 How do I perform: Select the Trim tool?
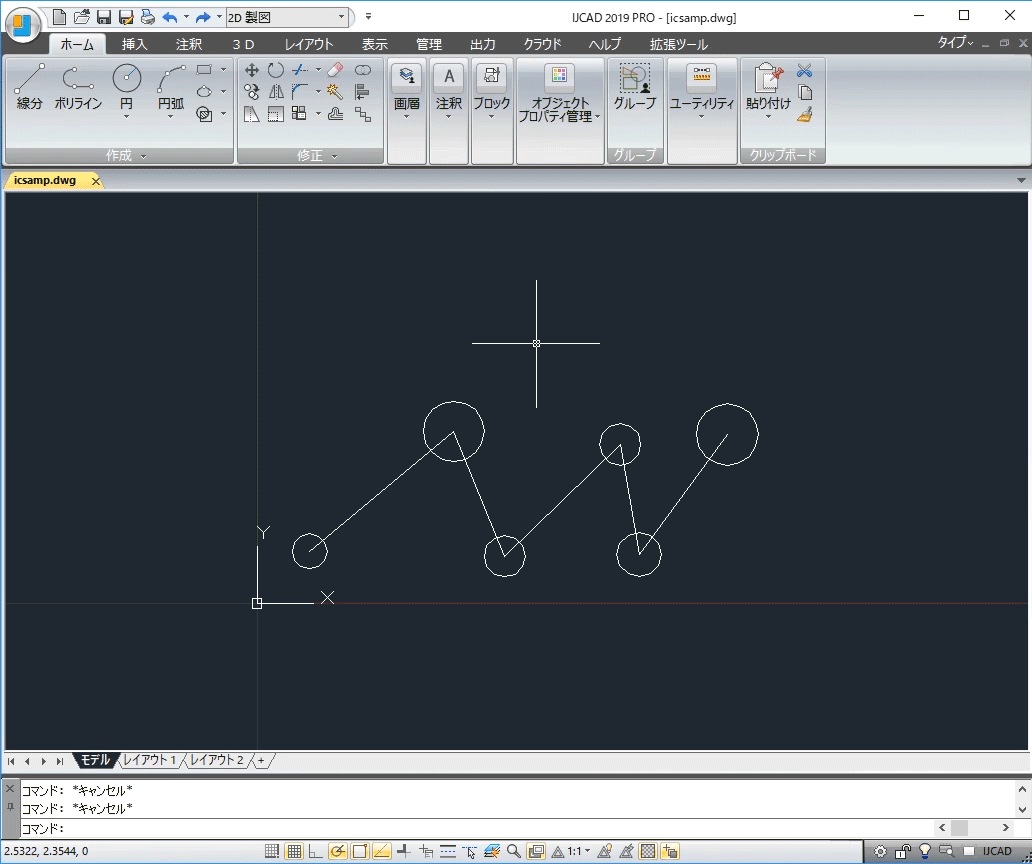tap(300, 70)
